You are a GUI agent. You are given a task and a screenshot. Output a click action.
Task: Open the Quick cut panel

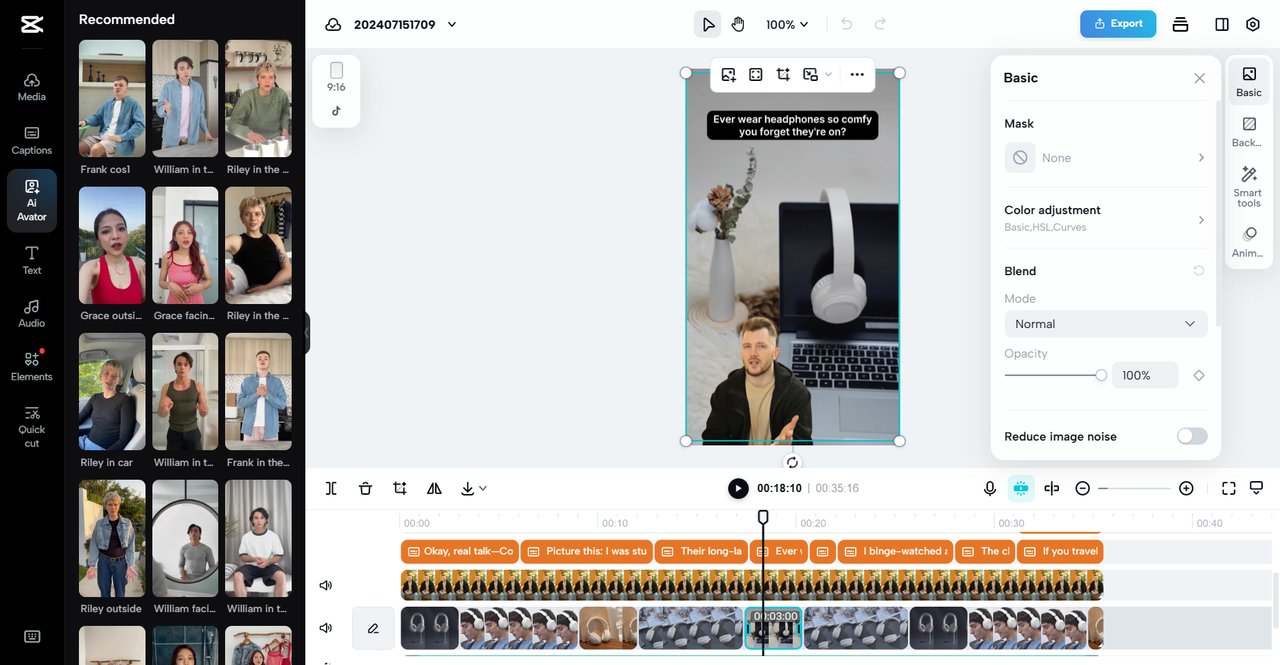tap(32, 426)
